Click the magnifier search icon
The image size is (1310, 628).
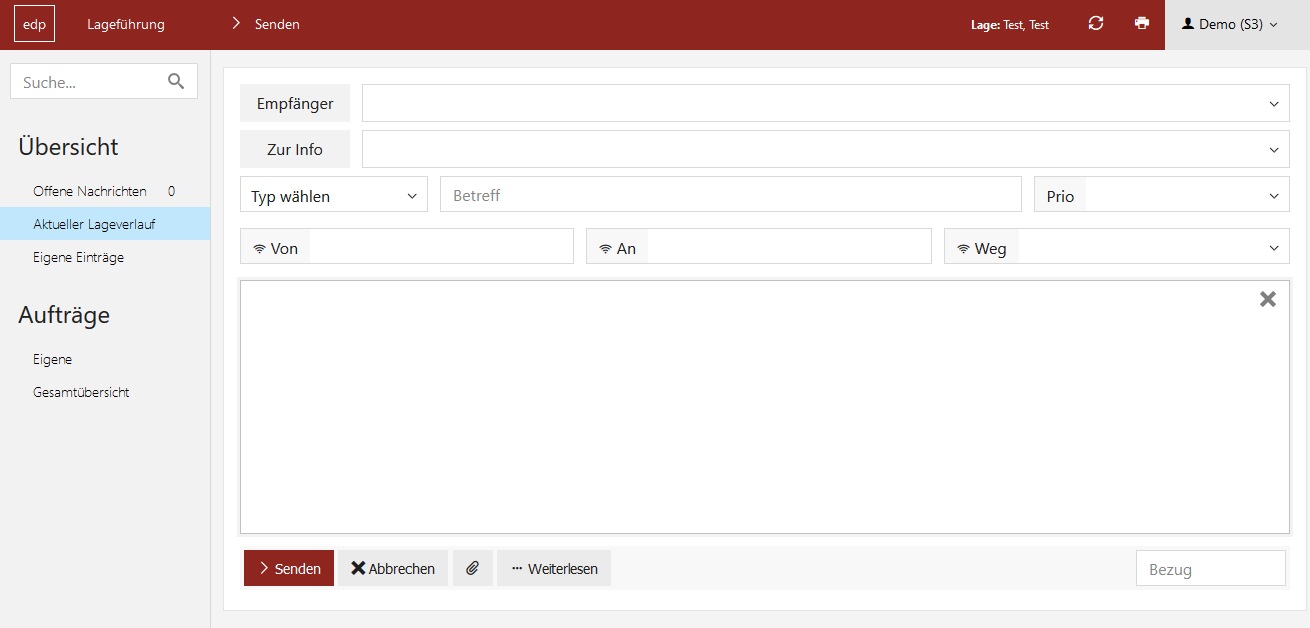[x=177, y=82]
